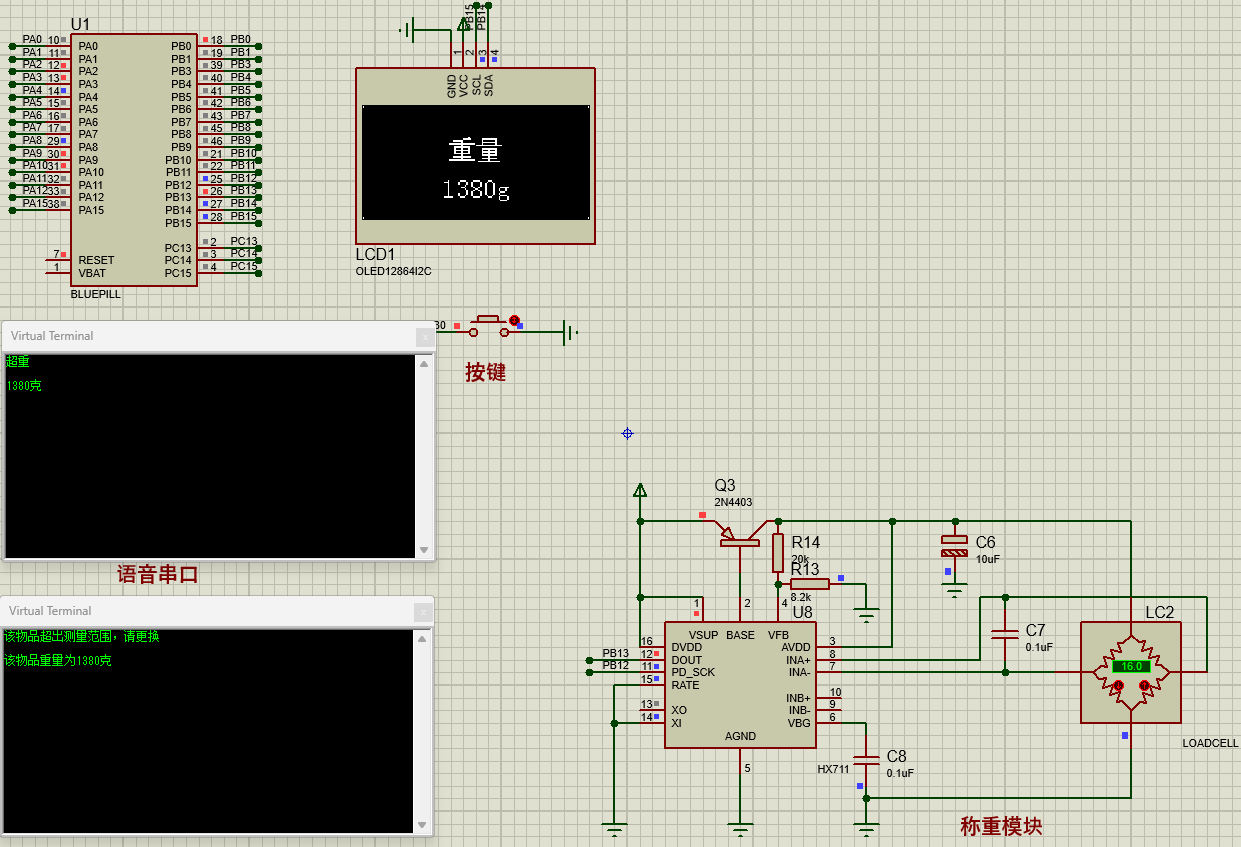
Task: Click the C7 0.1uF capacitor
Action: point(1003,632)
